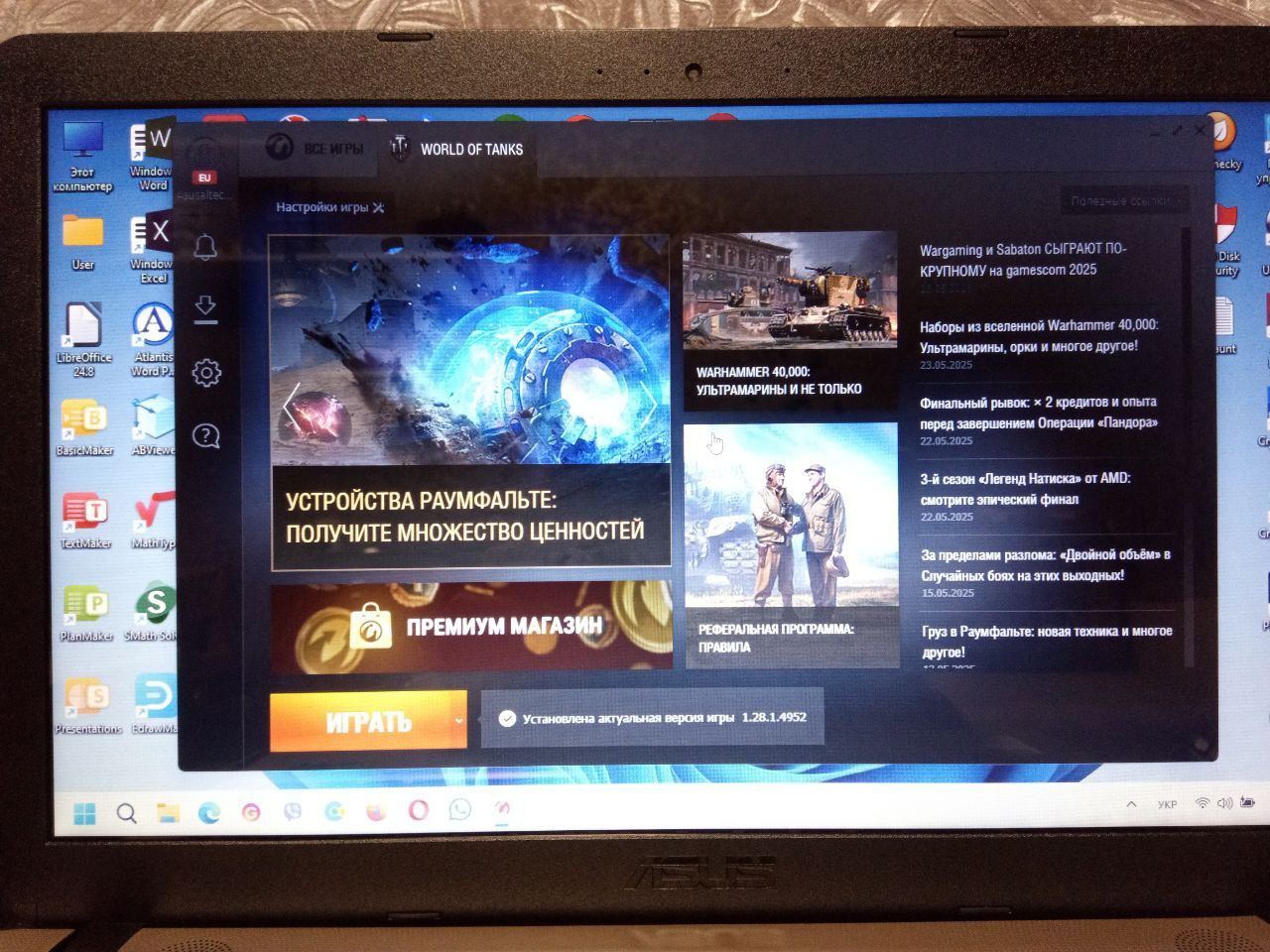The image size is (1270, 952).
Task: Open Windows Start menu
Action: tap(84, 813)
